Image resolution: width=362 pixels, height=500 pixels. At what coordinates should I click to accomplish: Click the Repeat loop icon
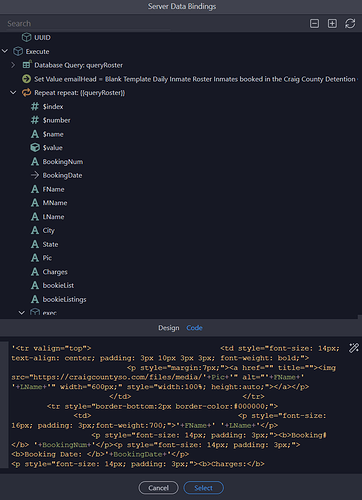coord(26,93)
